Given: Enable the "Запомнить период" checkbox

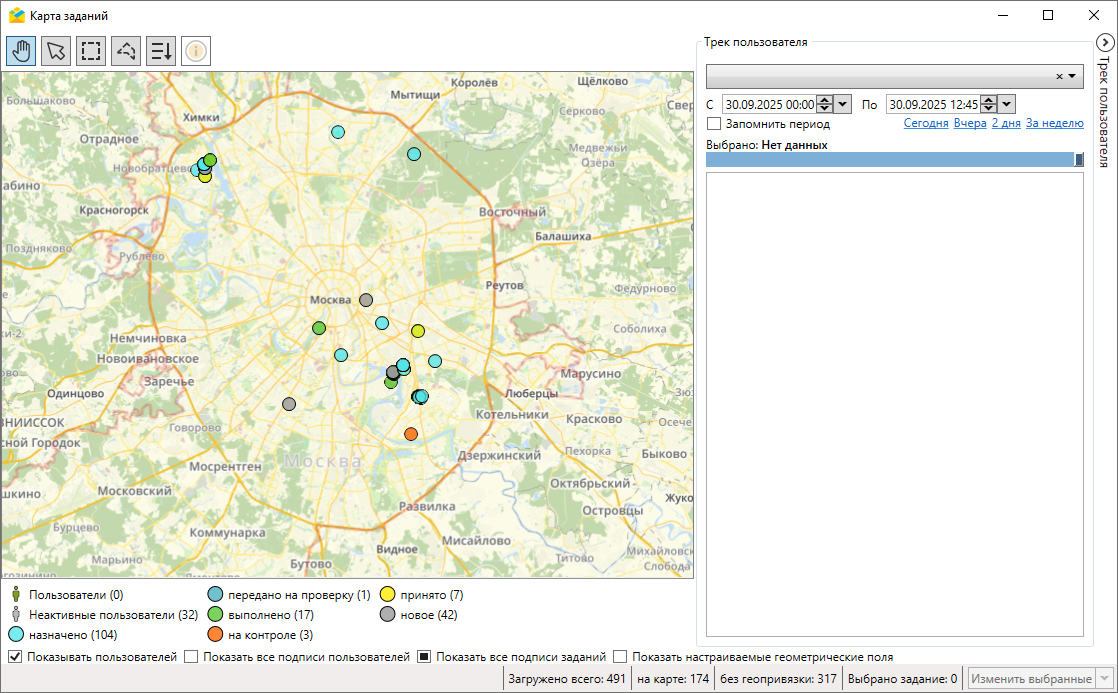Looking at the screenshot, I should 714,124.
